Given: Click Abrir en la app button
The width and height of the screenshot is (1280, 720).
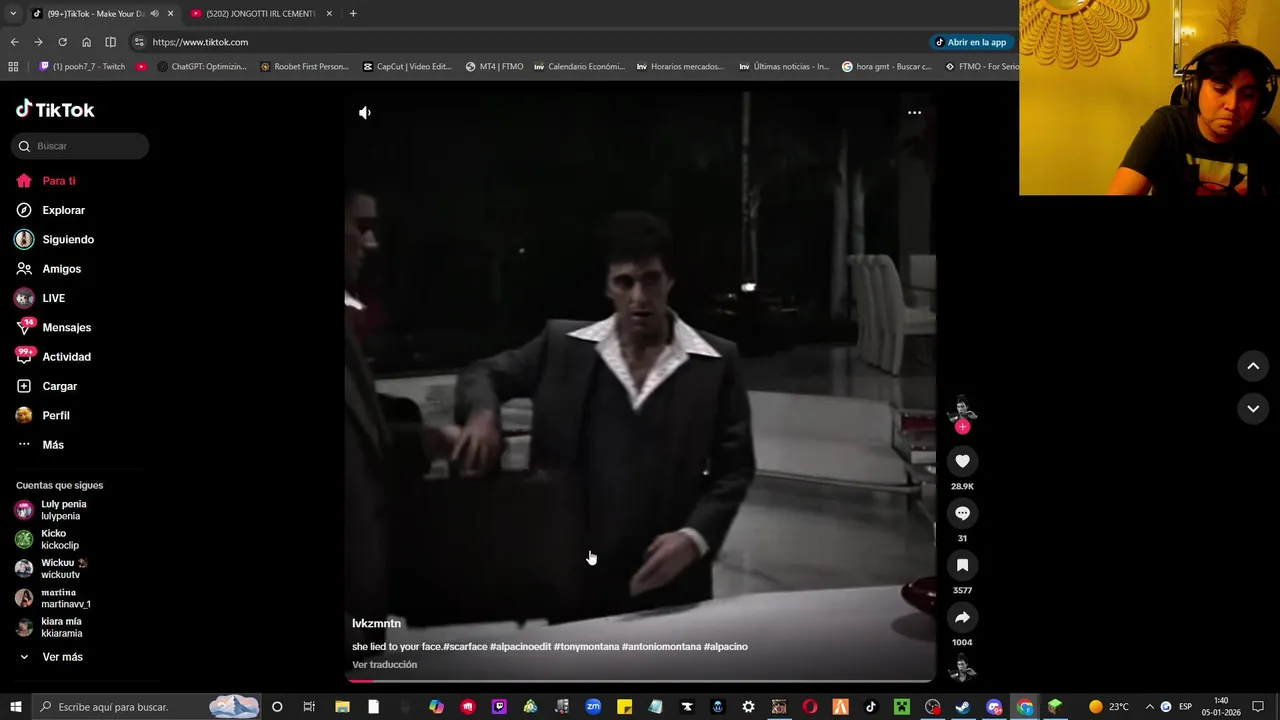Looking at the screenshot, I should 970,42.
